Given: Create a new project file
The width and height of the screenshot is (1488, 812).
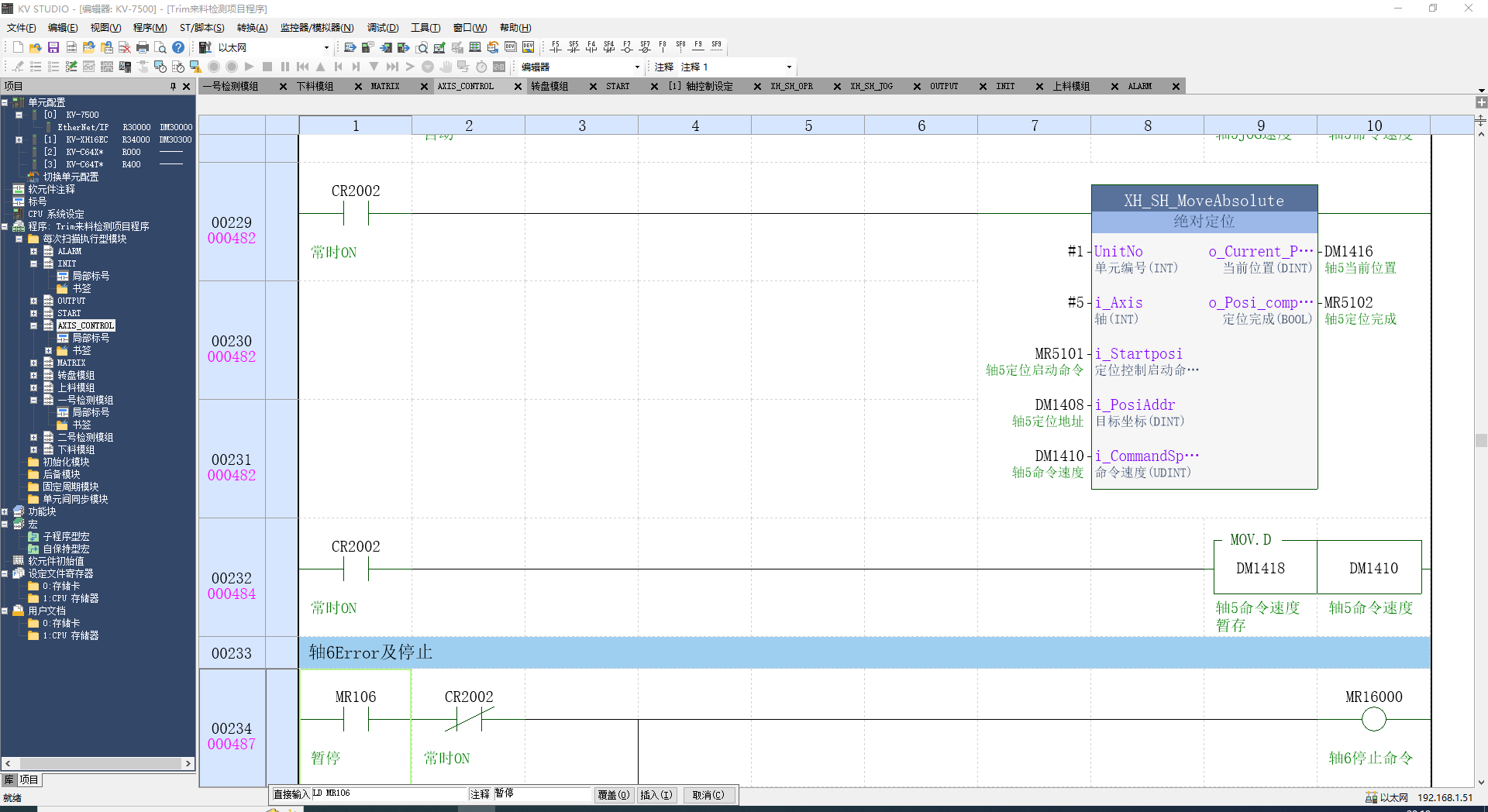Looking at the screenshot, I should pyautogui.click(x=18, y=47).
